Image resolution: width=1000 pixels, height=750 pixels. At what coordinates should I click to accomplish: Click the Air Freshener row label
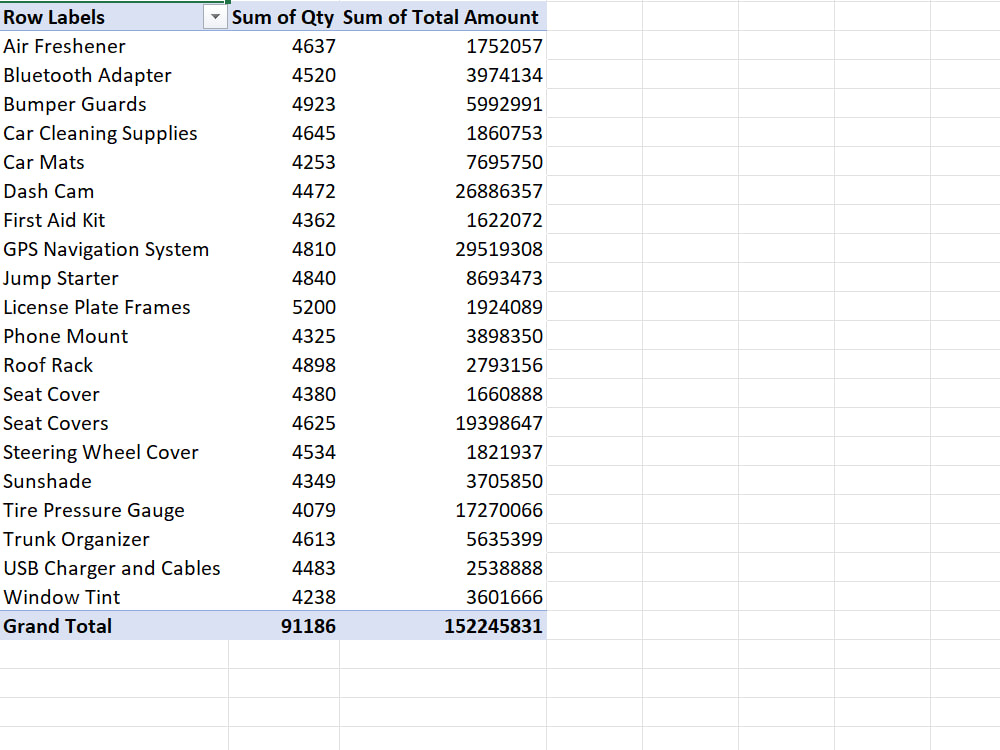point(64,46)
